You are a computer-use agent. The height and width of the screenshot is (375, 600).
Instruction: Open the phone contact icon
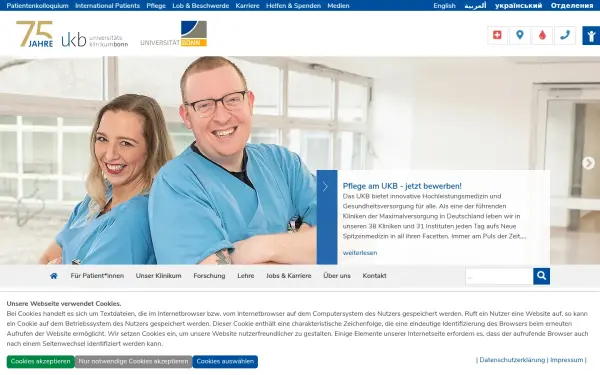(x=565, y=35)
